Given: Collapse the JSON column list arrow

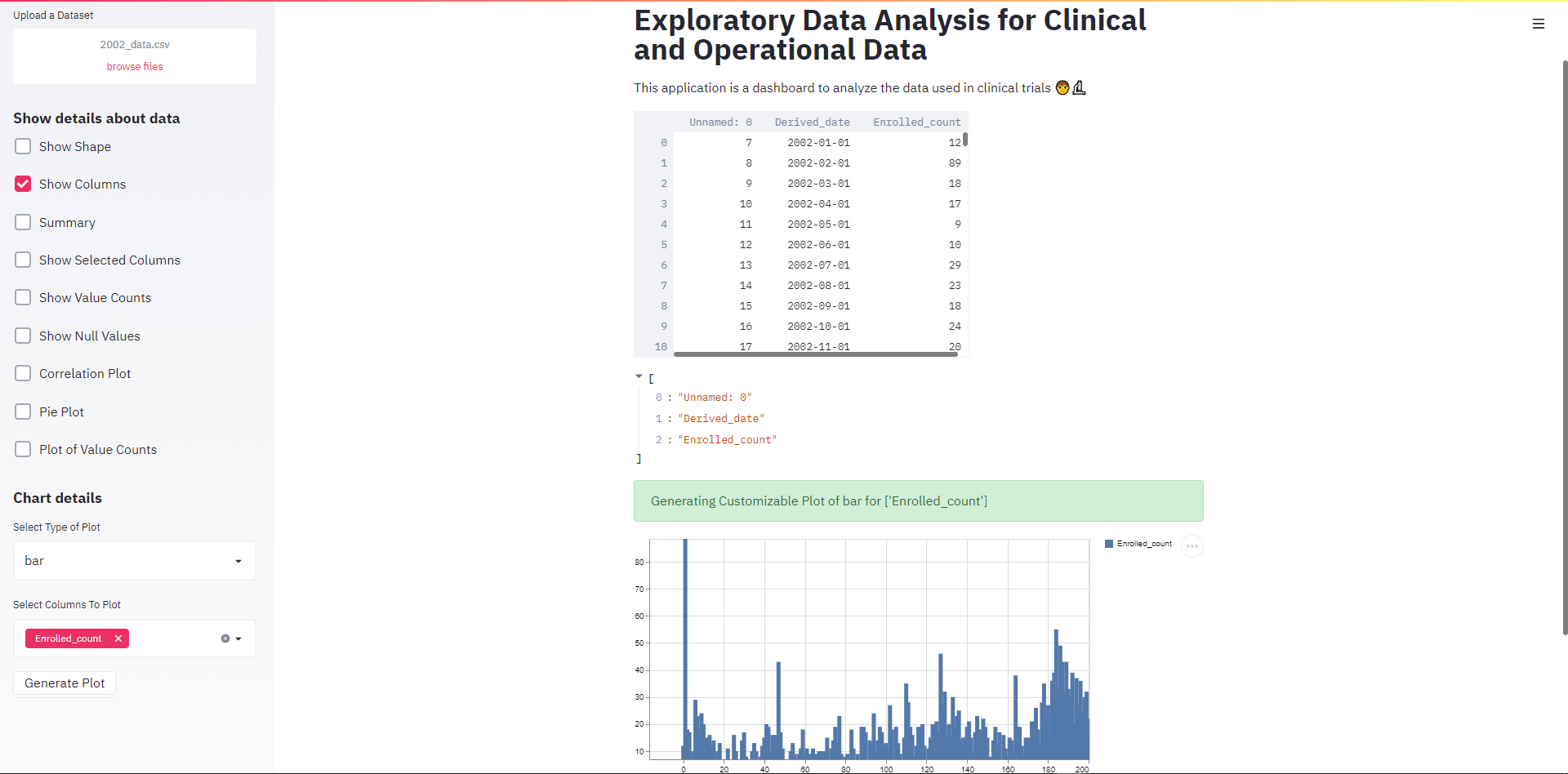Looking at the screenshot, I should (639, 376).
